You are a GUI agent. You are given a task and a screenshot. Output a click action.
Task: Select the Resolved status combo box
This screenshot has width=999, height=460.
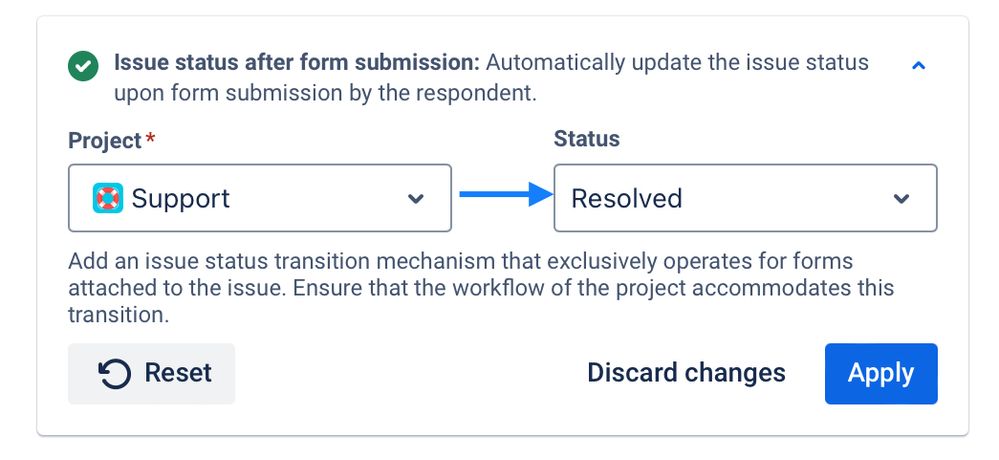click(x=745, y=198)
